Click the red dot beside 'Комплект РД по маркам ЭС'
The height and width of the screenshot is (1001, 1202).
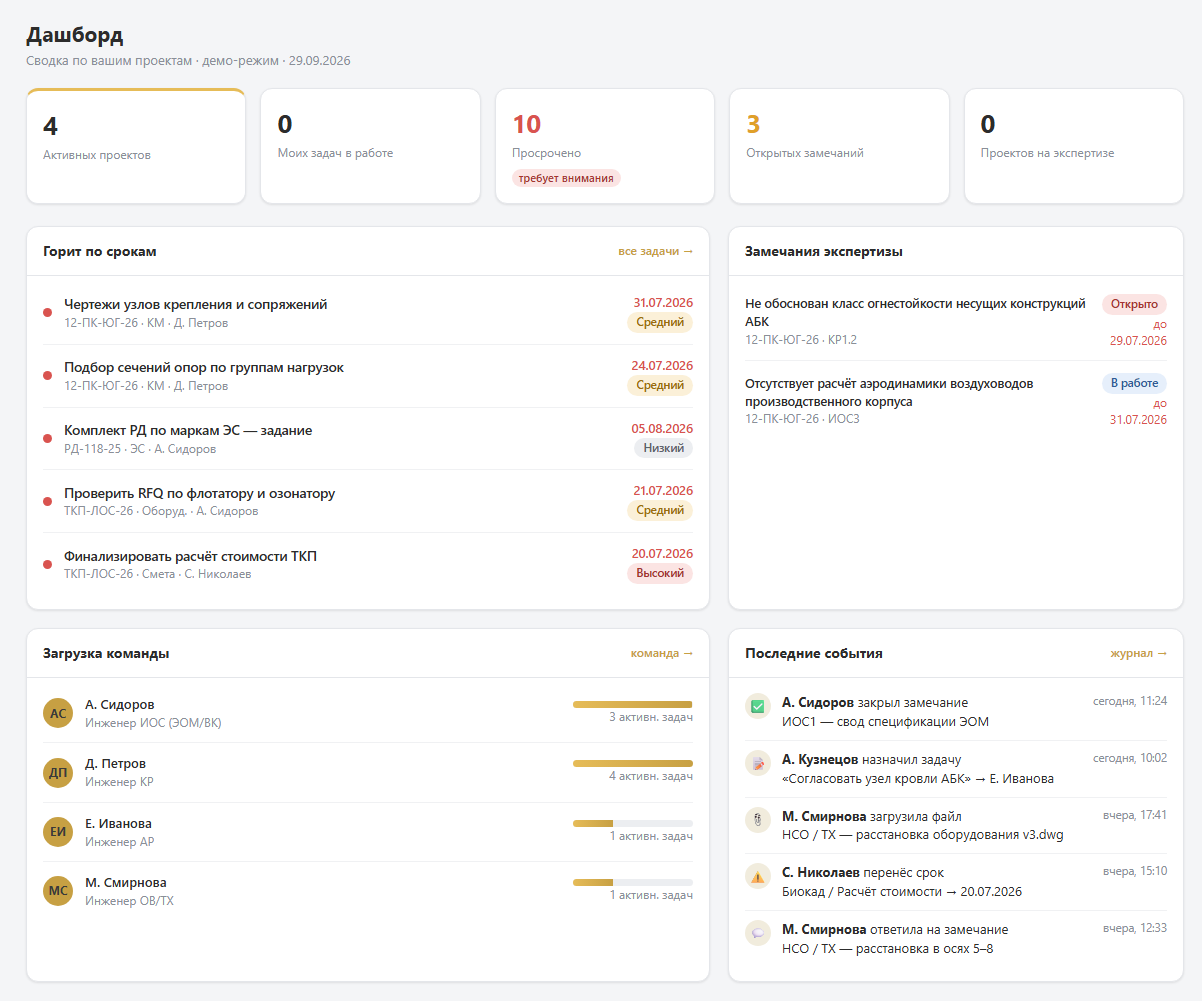(47, 439)
